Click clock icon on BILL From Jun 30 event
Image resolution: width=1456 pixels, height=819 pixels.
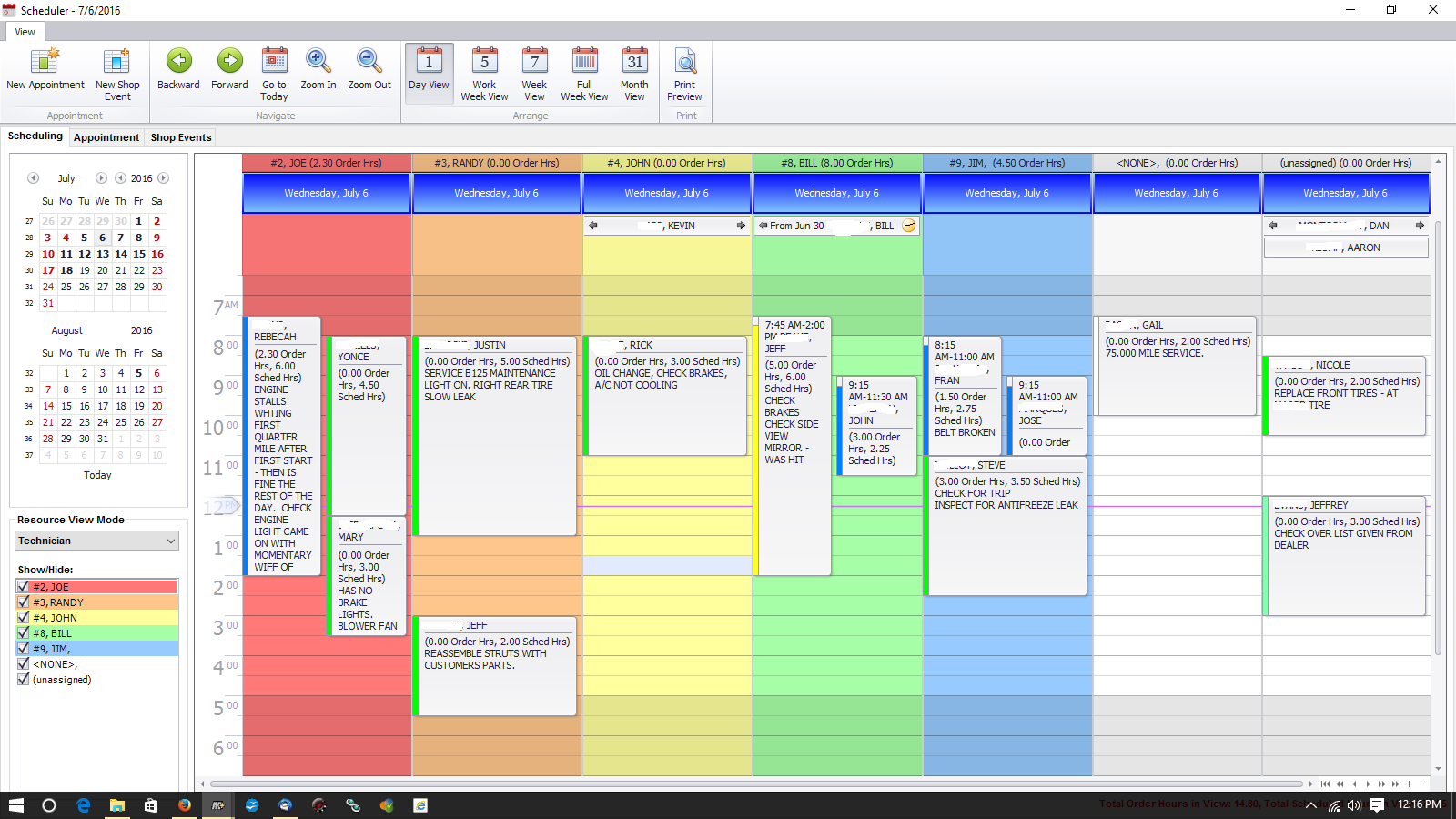[x=908, y=226]
